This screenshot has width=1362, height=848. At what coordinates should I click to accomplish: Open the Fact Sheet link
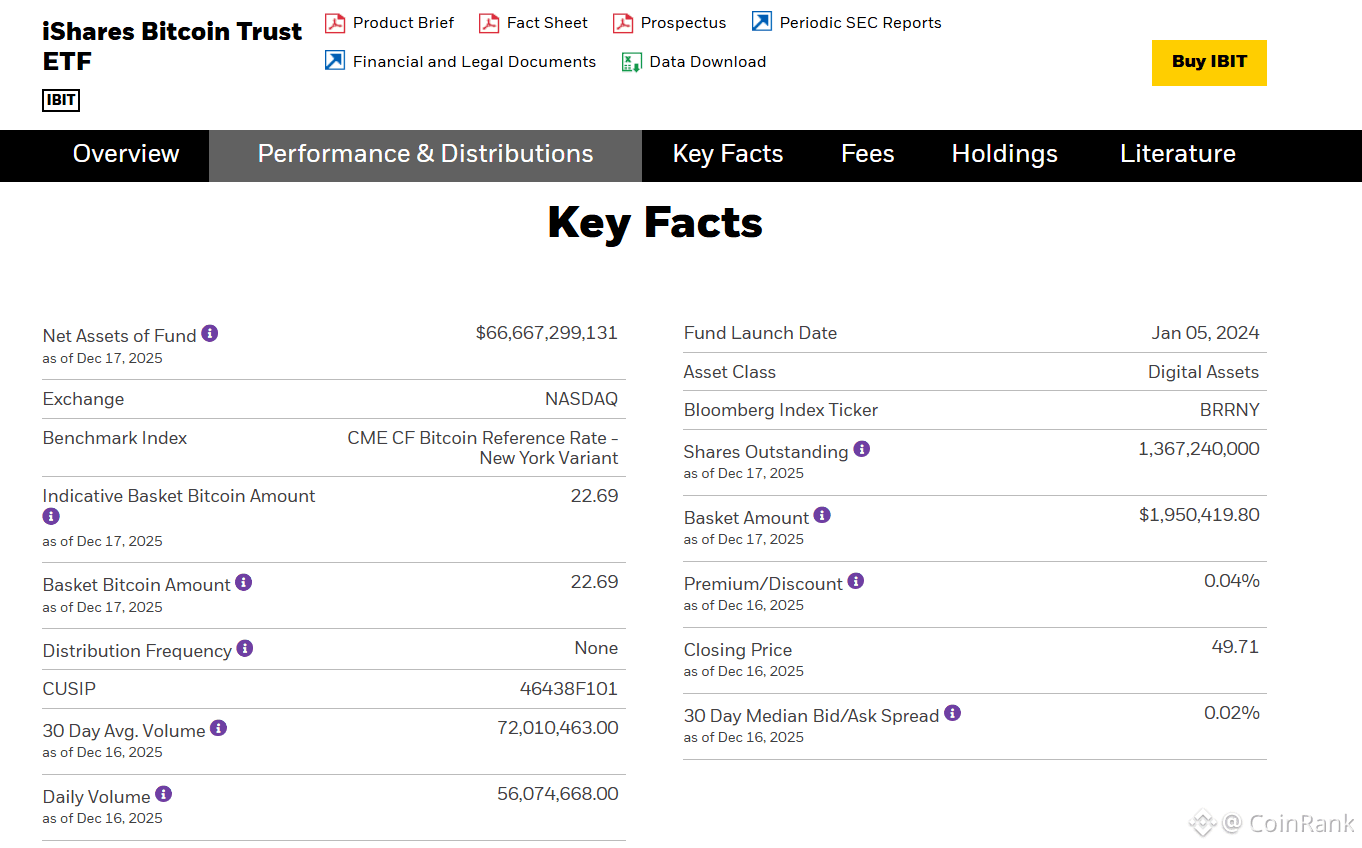coord(546,23)
